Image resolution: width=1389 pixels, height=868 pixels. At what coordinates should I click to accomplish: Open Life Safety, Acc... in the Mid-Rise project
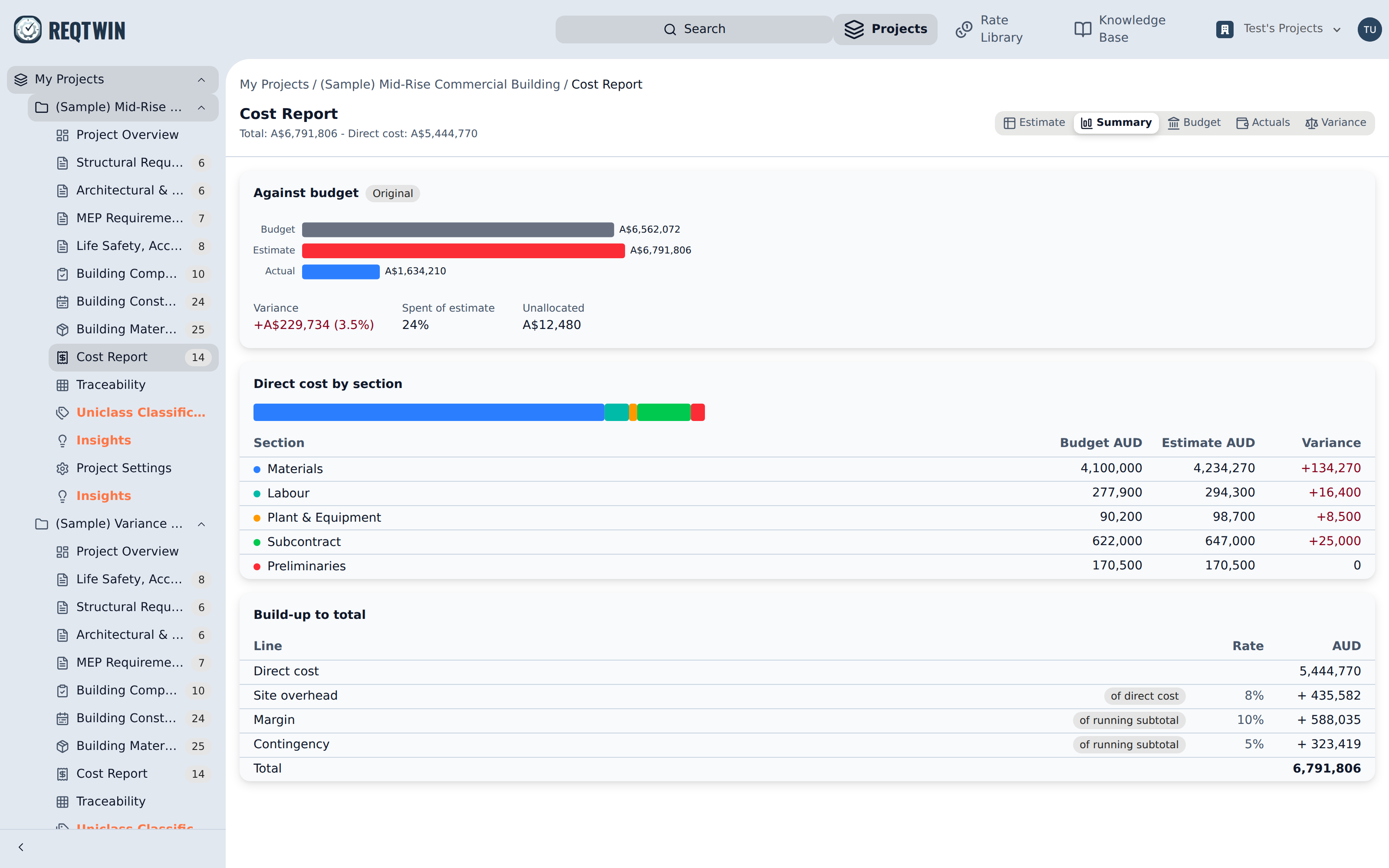point(133,246)
